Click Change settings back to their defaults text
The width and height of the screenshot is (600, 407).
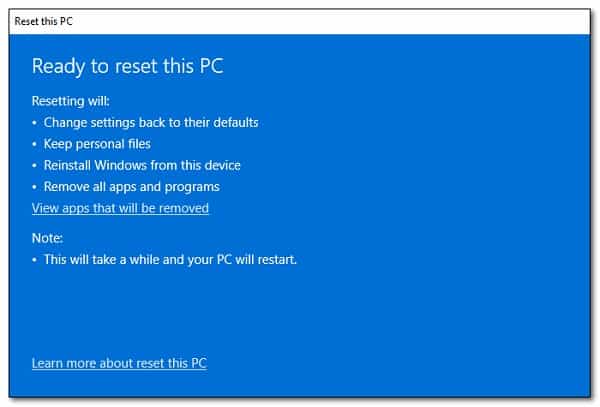(151, 122)
